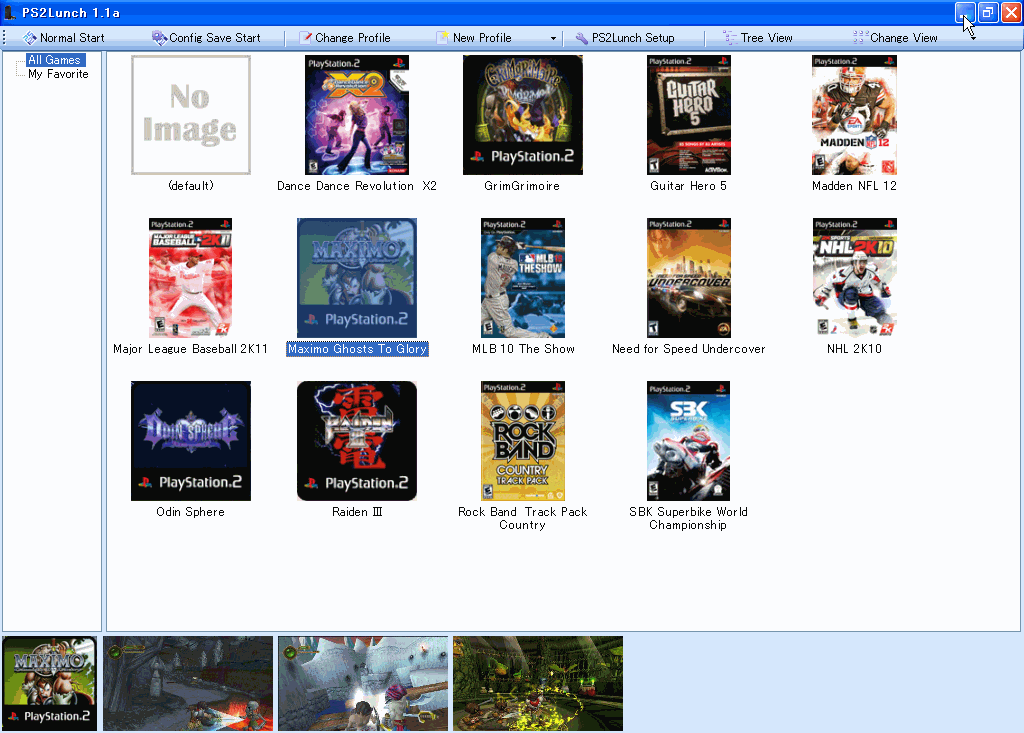Image resolution: width=1024 pixels, height=733 pixels.
Task: Minimize the PS2Lunch window
Action: 965,12
